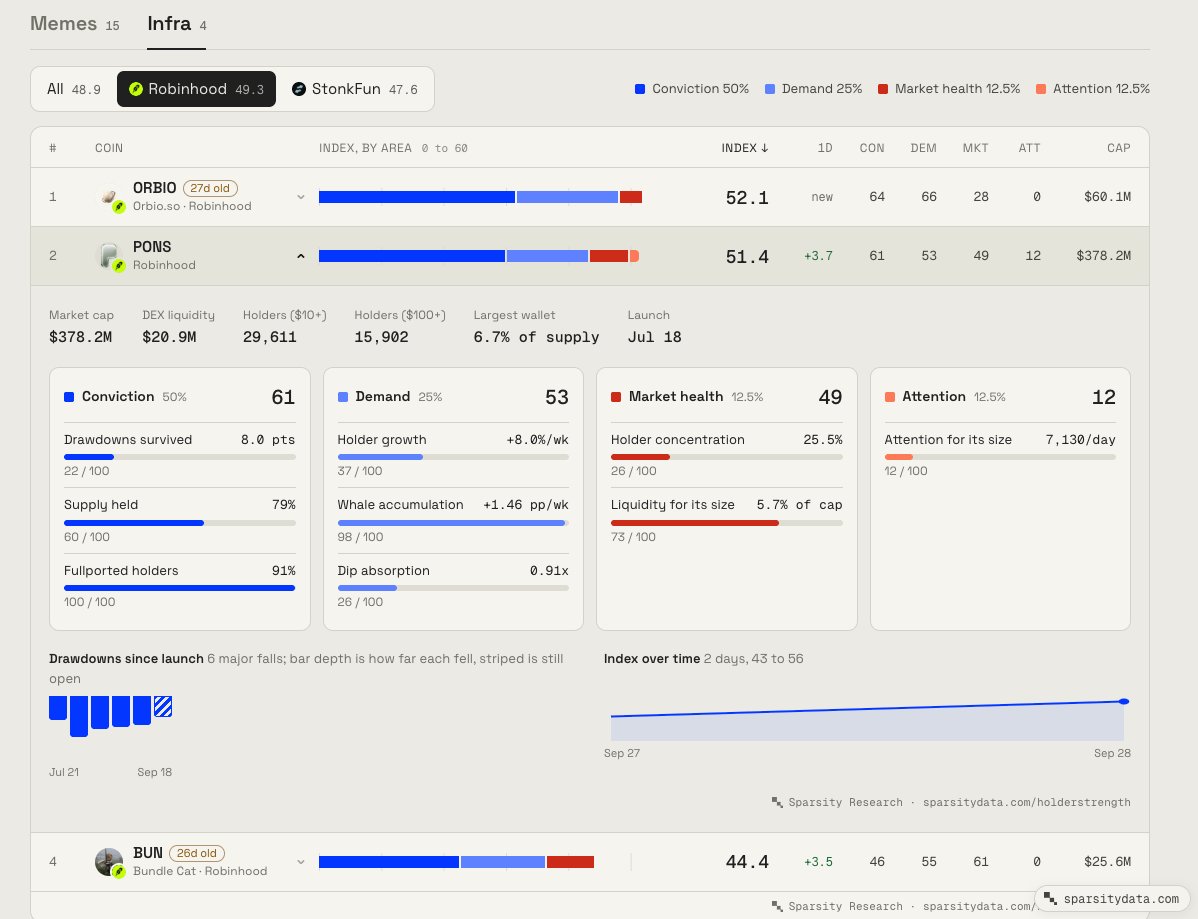Viewport: 1198px width, 919px height.
Task: Click the Launch date Jul 18
Action: pyautogui.click(x=655, y=337)
